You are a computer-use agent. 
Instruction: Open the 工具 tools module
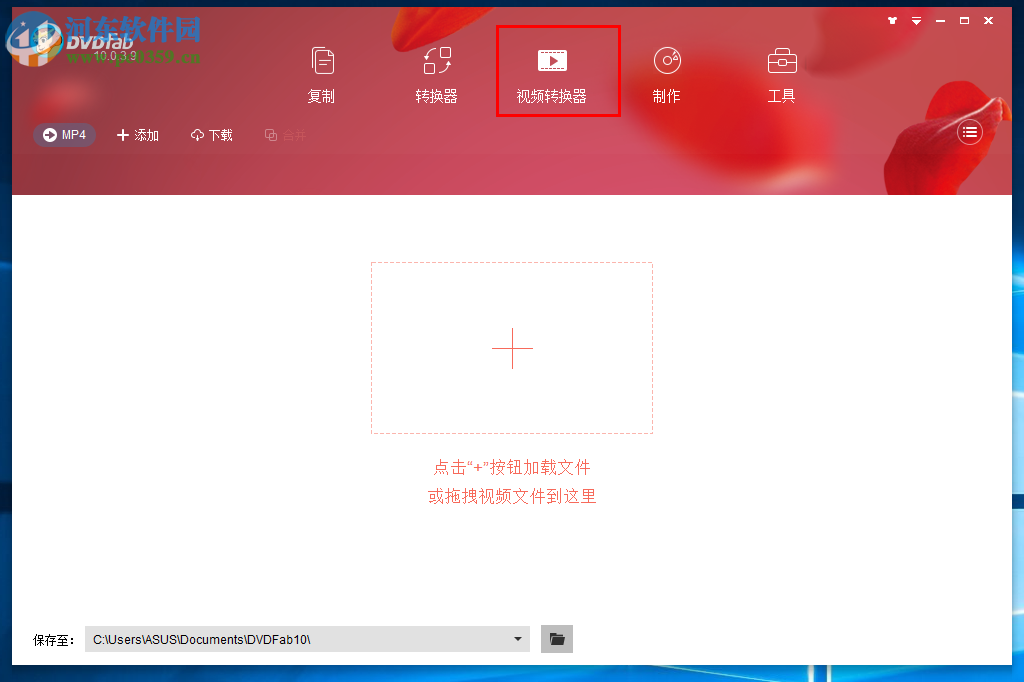click(781, 70)
